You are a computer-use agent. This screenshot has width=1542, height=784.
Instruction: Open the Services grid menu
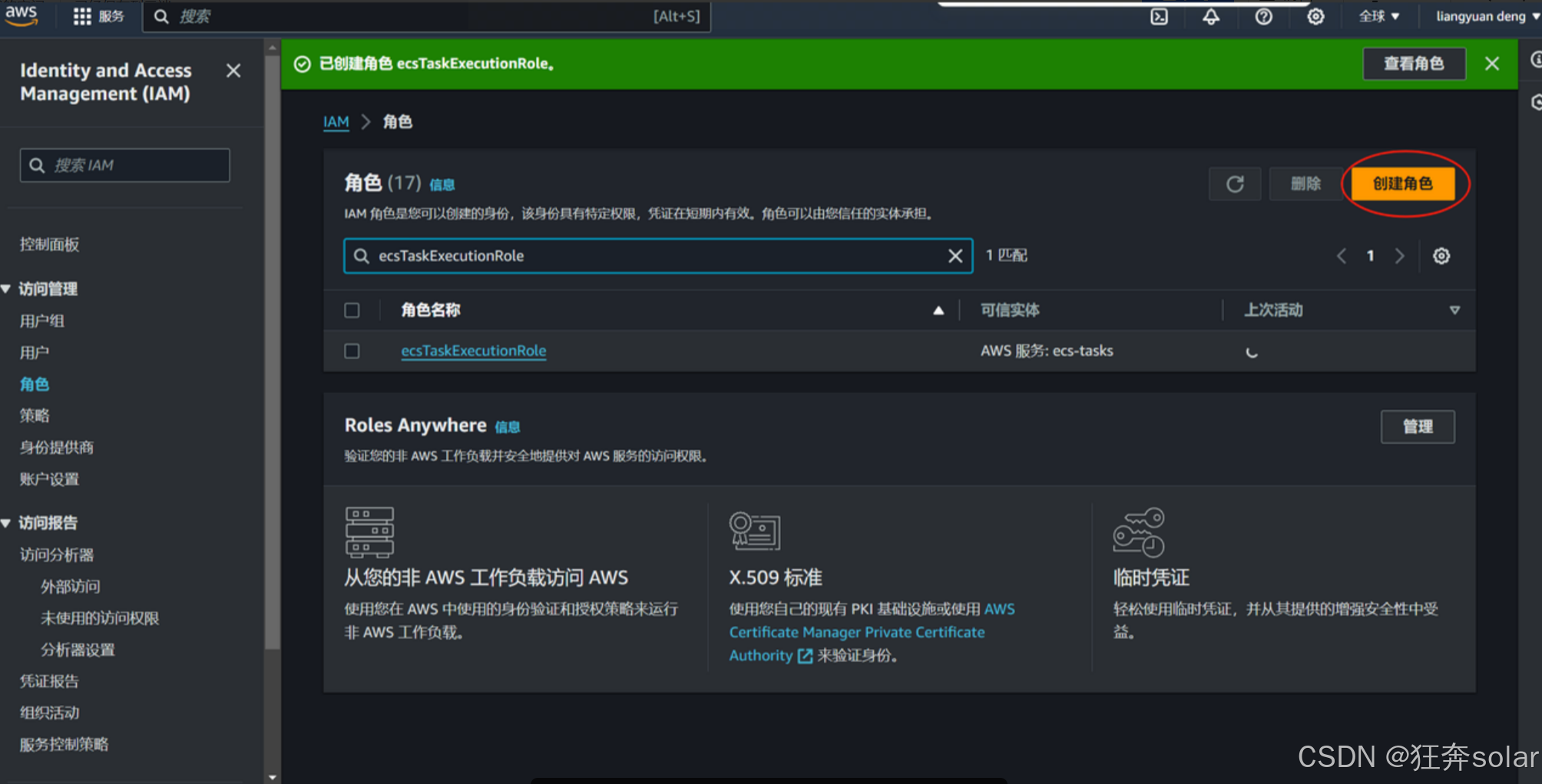pyautogui.click(x=98, y=16)
